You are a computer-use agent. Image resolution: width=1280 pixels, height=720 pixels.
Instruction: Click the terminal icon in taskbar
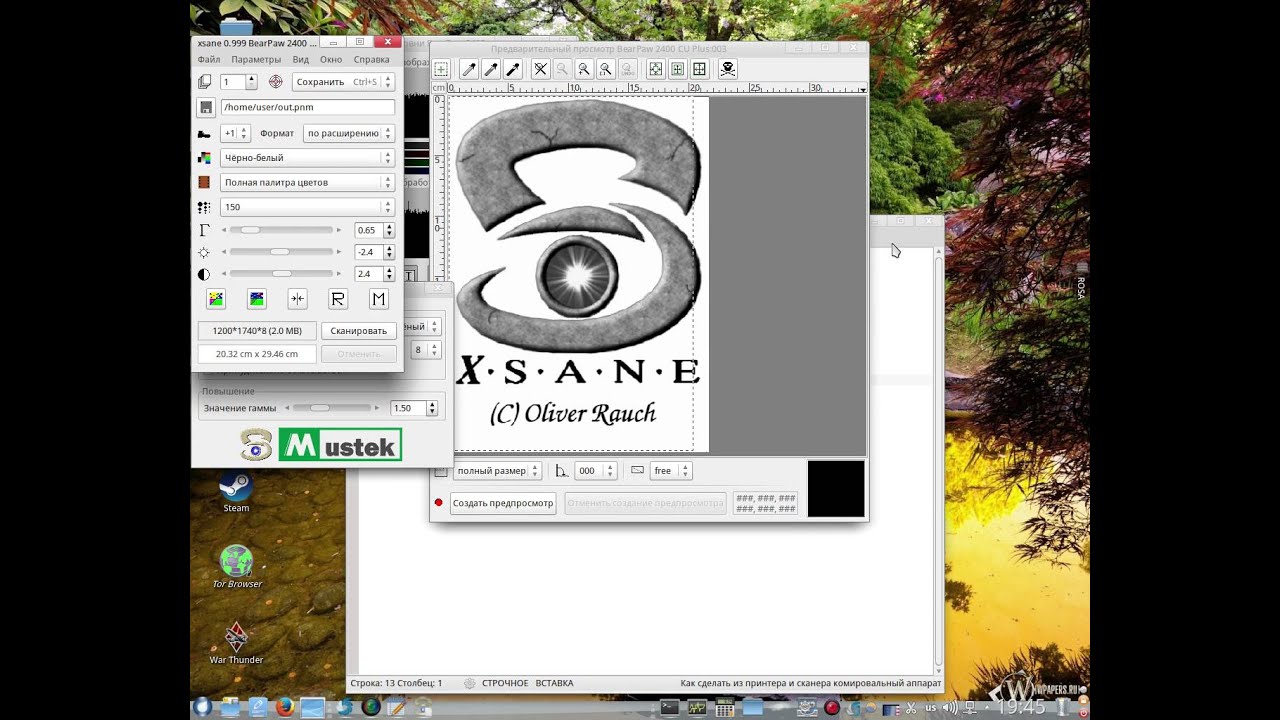(x=670, y=707)
